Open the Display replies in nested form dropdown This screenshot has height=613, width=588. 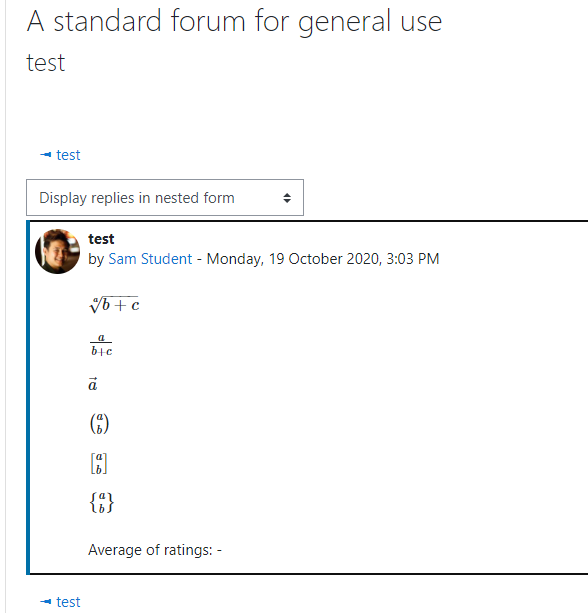pyautogui.click(x=165, y=197)
